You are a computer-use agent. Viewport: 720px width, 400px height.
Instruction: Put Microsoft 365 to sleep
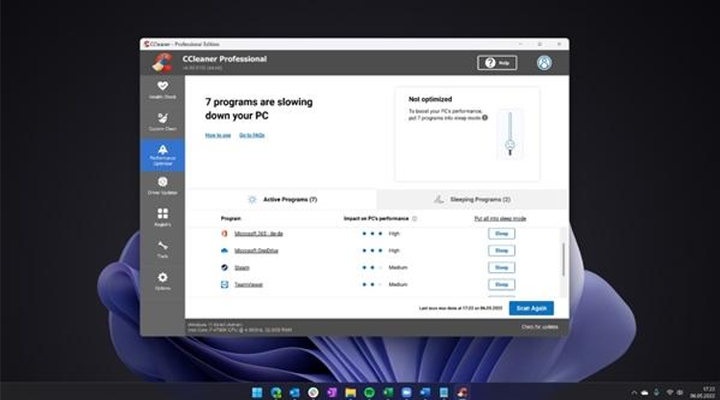(501, 234)
